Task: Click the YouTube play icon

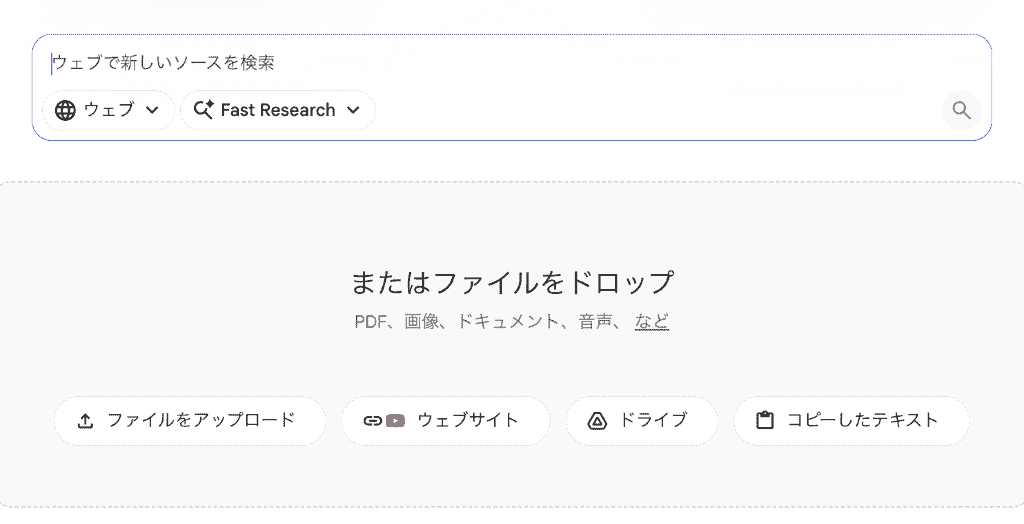Action: (395, 421)
